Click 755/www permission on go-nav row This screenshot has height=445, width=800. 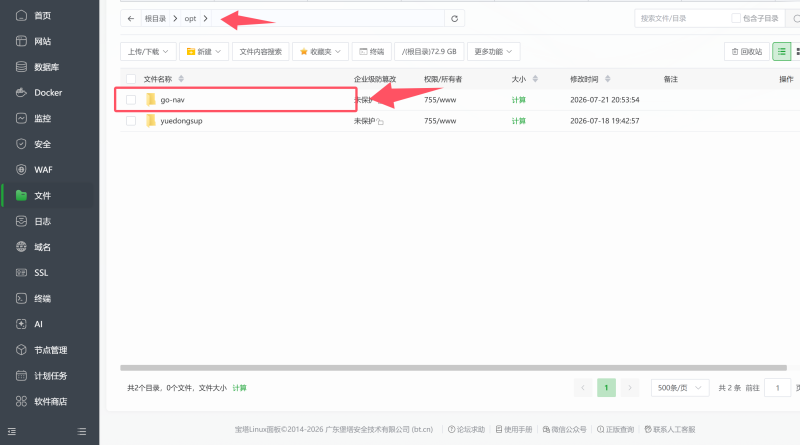(x=440, y=100)
